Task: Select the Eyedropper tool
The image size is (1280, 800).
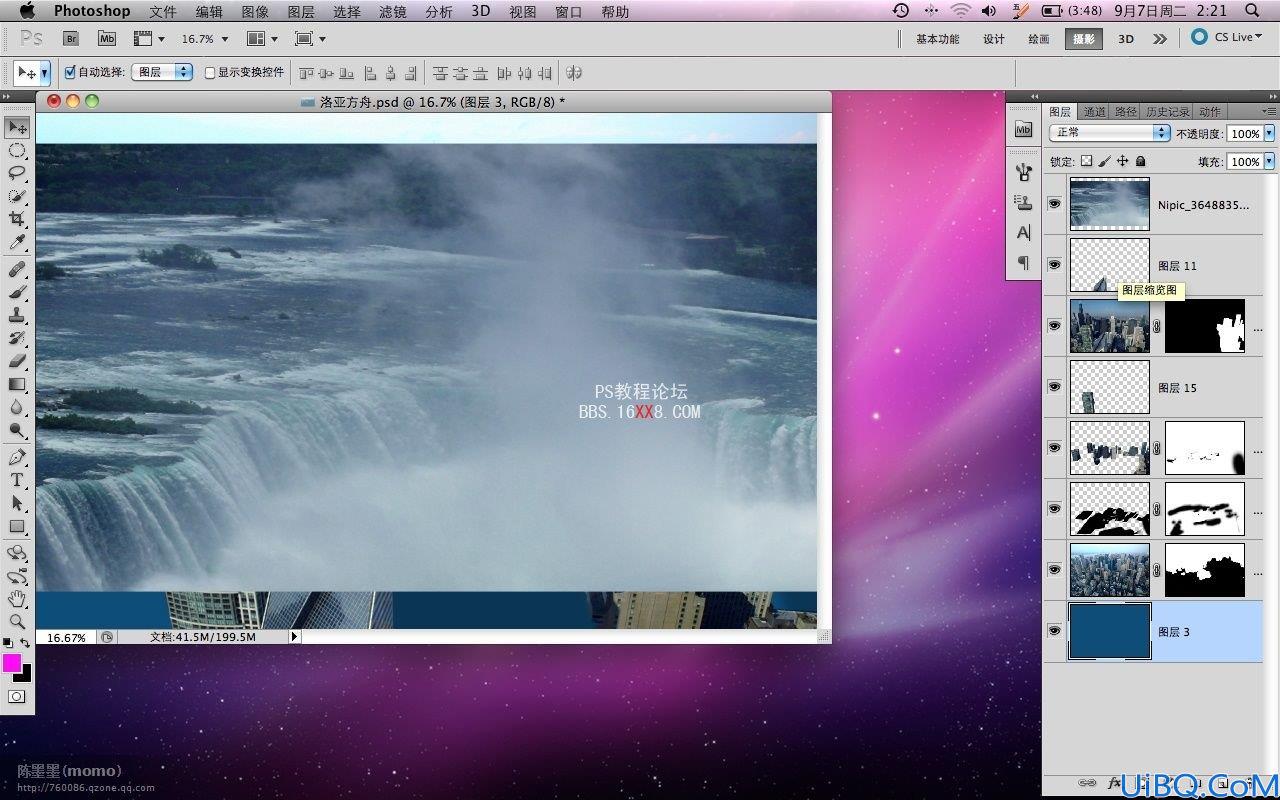Action: 17,242
